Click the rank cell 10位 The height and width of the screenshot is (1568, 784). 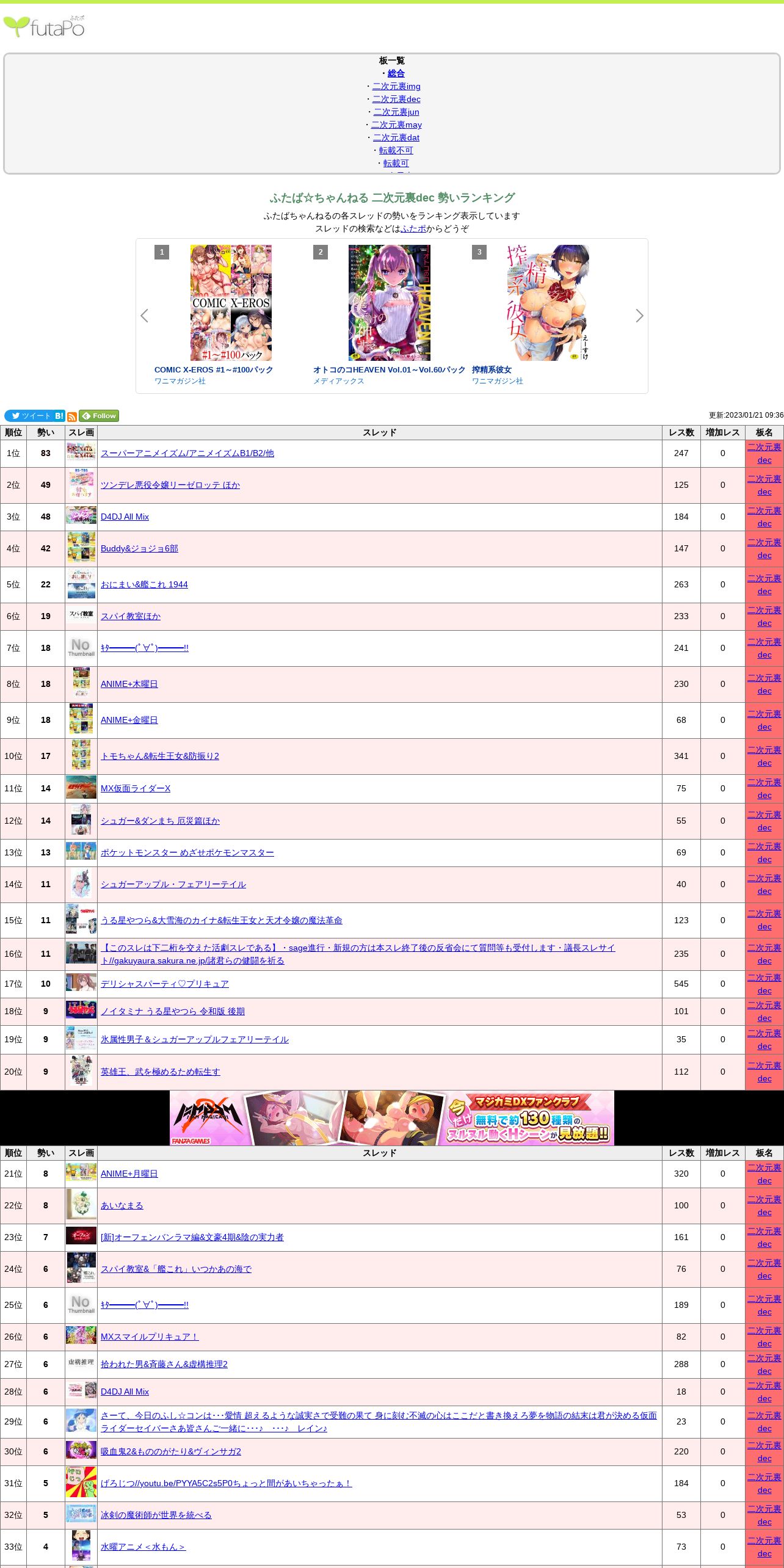point(13,756)
